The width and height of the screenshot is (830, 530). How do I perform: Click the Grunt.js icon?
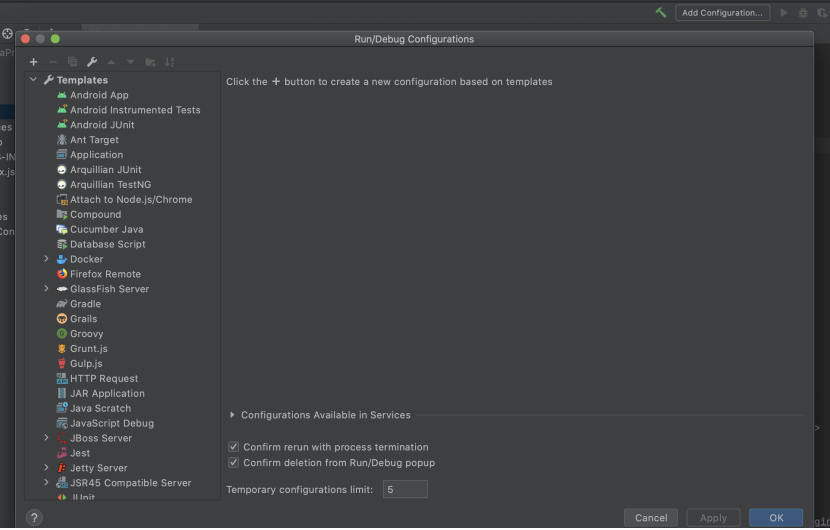click(62, 349)
